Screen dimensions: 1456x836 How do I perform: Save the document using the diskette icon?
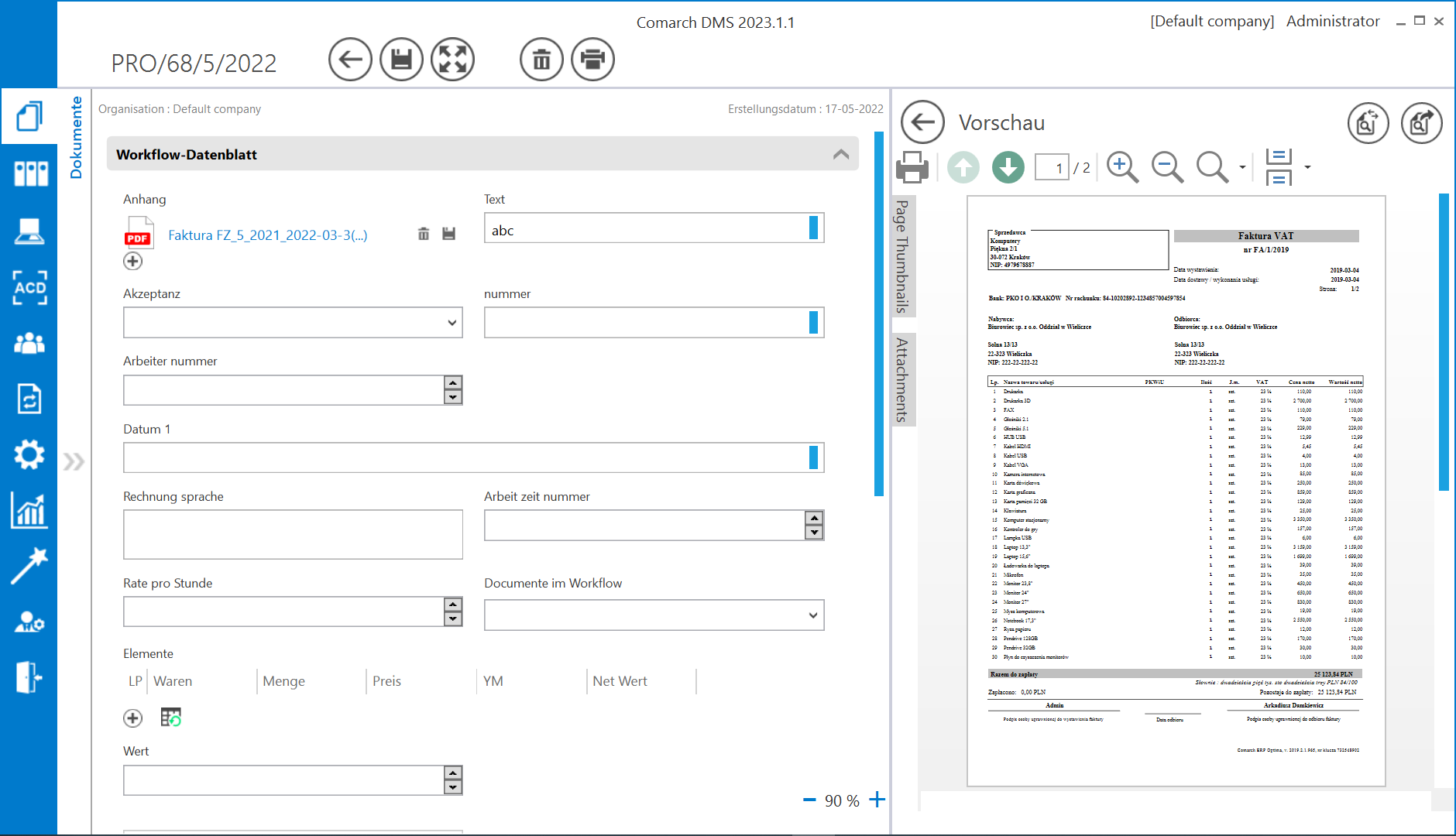401,59
